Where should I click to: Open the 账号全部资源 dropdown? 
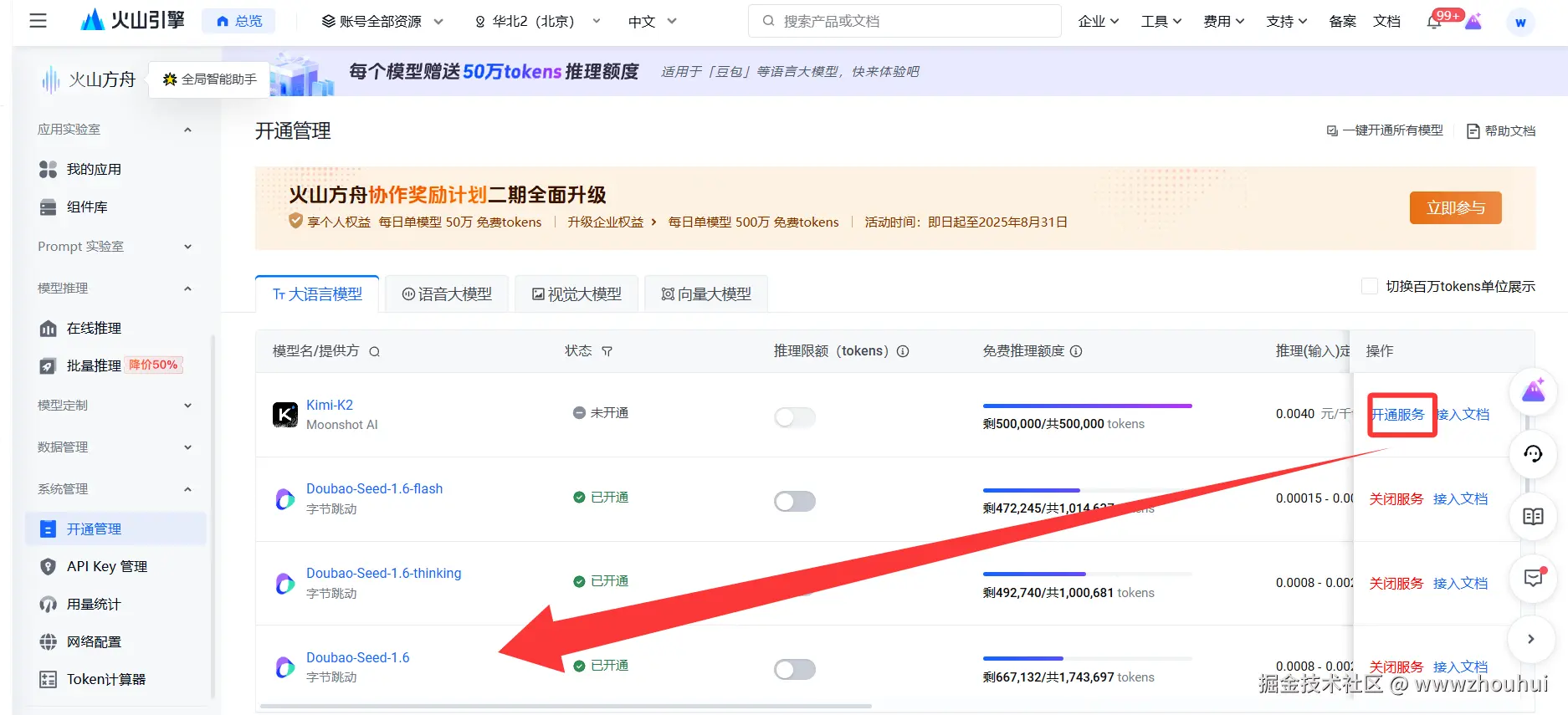(382, 21)
